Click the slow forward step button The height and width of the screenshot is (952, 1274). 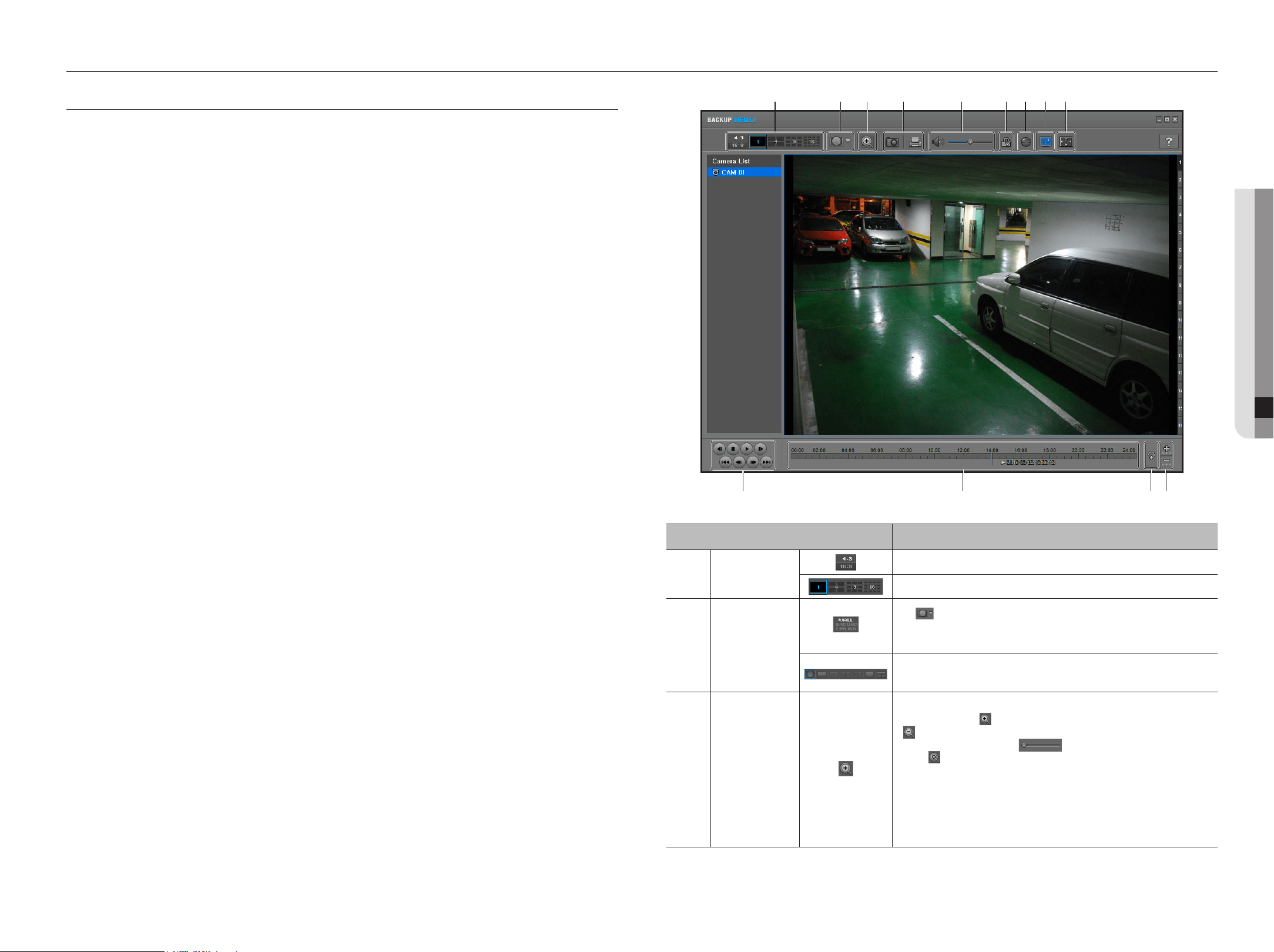pos(753,462)
